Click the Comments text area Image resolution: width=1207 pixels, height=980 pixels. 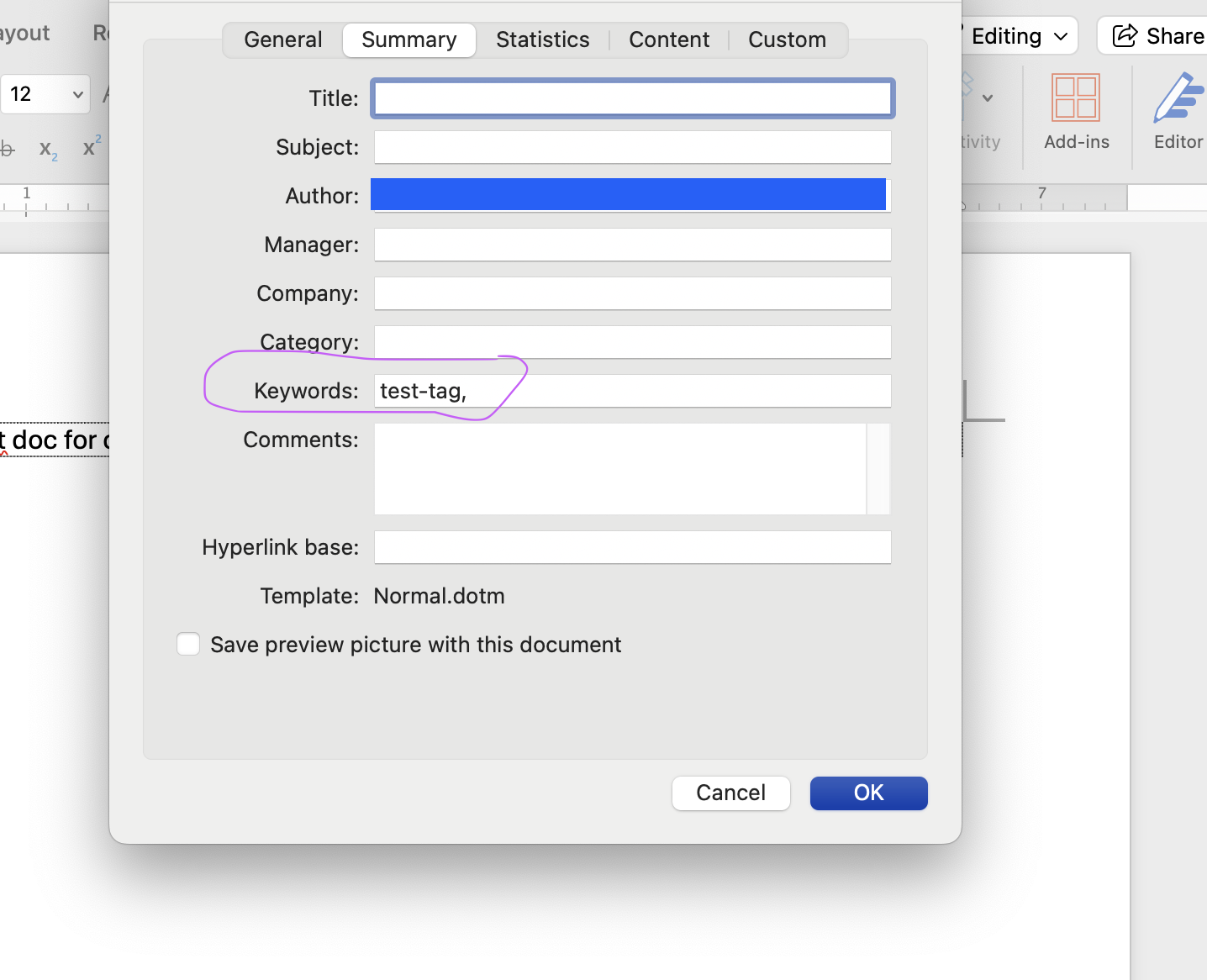point(619,468)
